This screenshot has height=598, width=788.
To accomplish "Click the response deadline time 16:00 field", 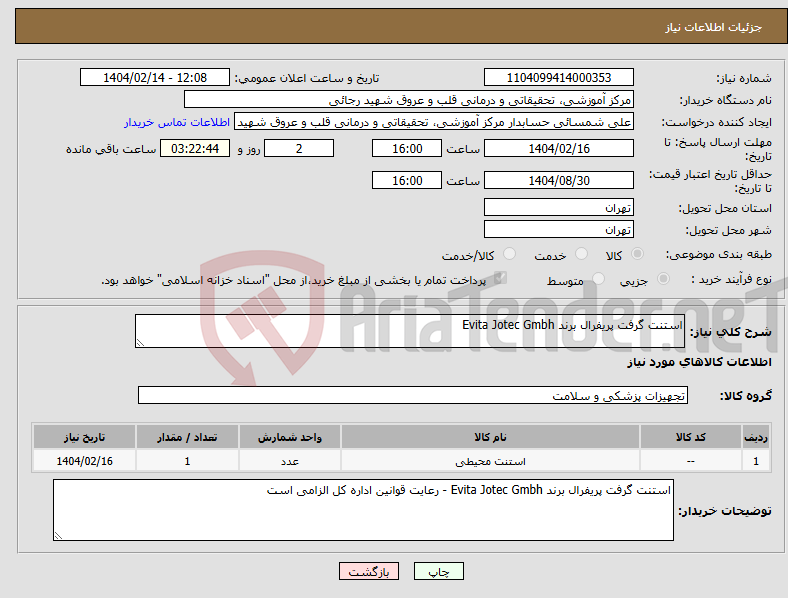I will pos(407,148).
